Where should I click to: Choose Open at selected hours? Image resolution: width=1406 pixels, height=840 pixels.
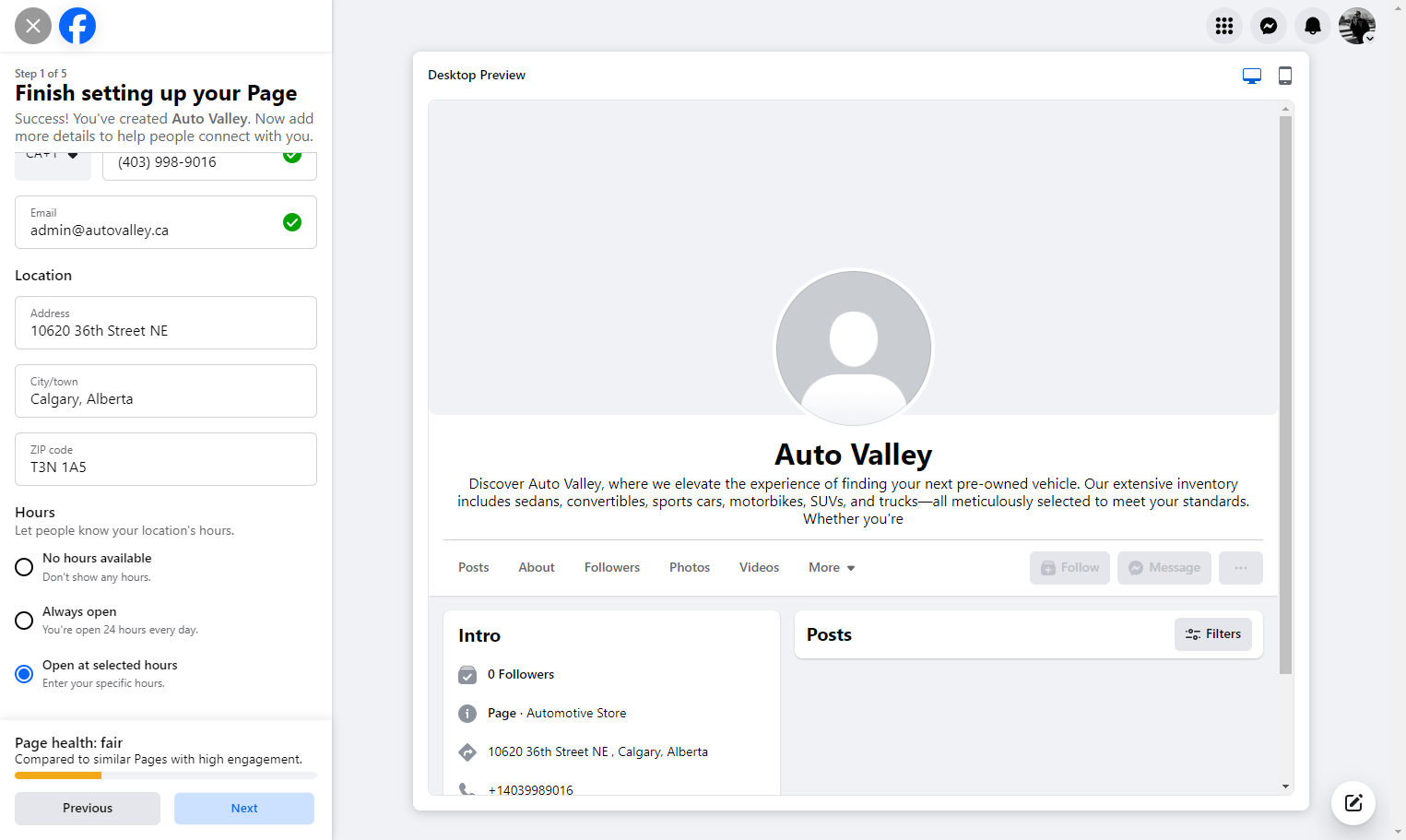click(24, 674)
